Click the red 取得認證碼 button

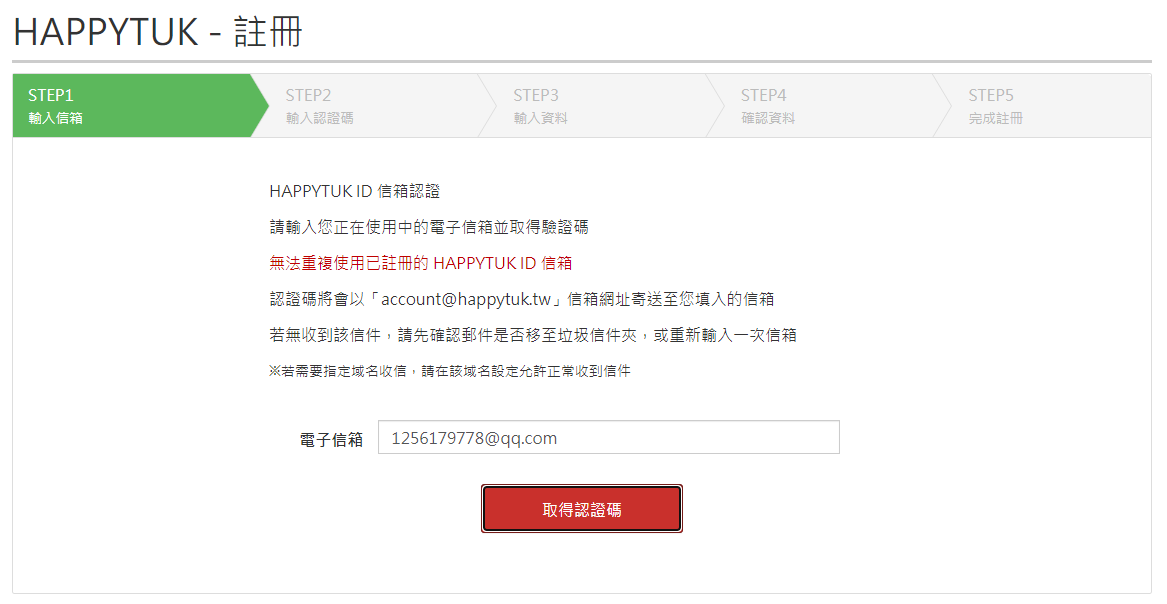pyautogui.click(x=582, y=509)
